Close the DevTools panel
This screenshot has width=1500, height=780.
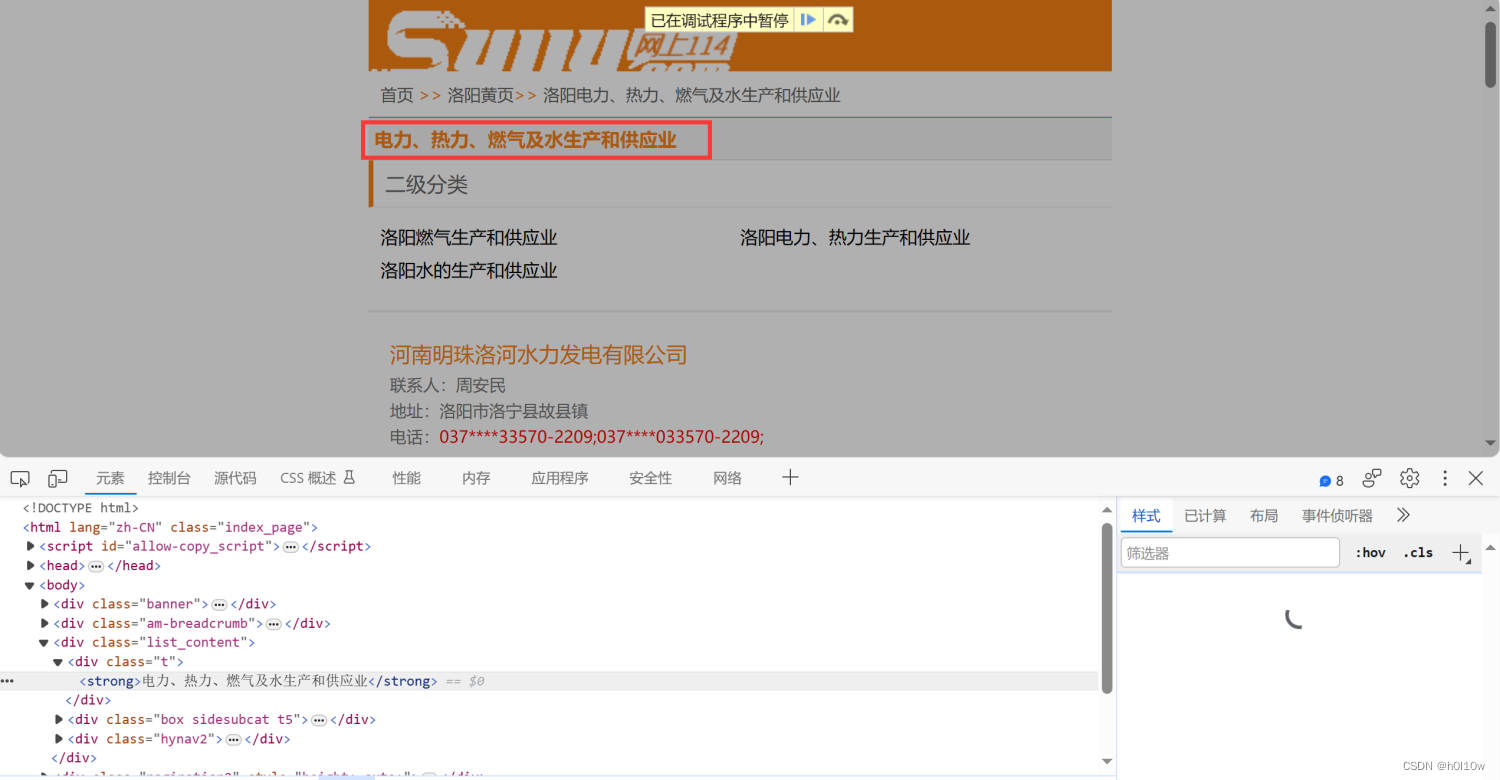(x=1476, y=478)
